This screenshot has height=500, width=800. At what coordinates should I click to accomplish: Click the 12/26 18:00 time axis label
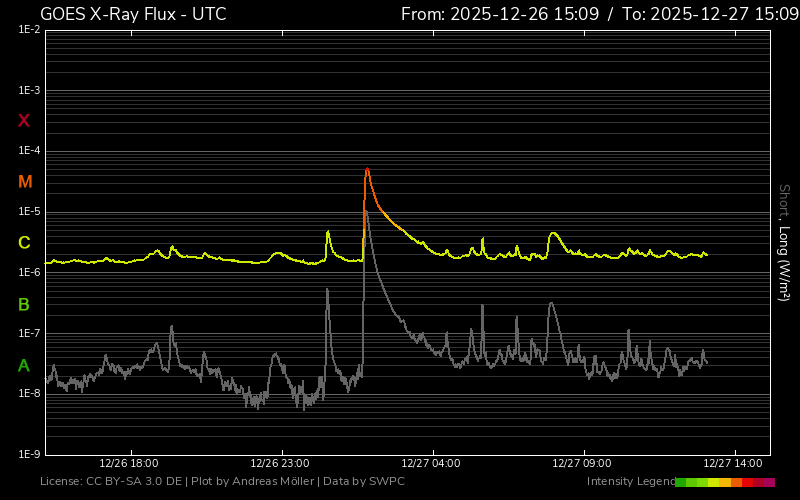tap(129, 464)
